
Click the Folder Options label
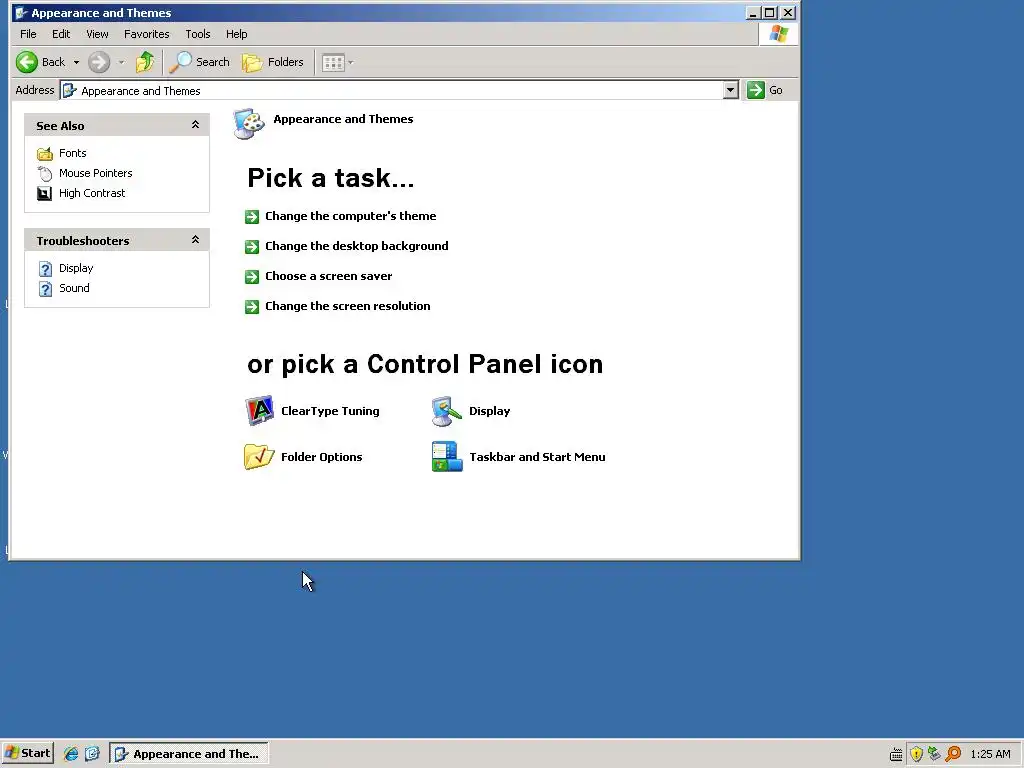(322, 456)
